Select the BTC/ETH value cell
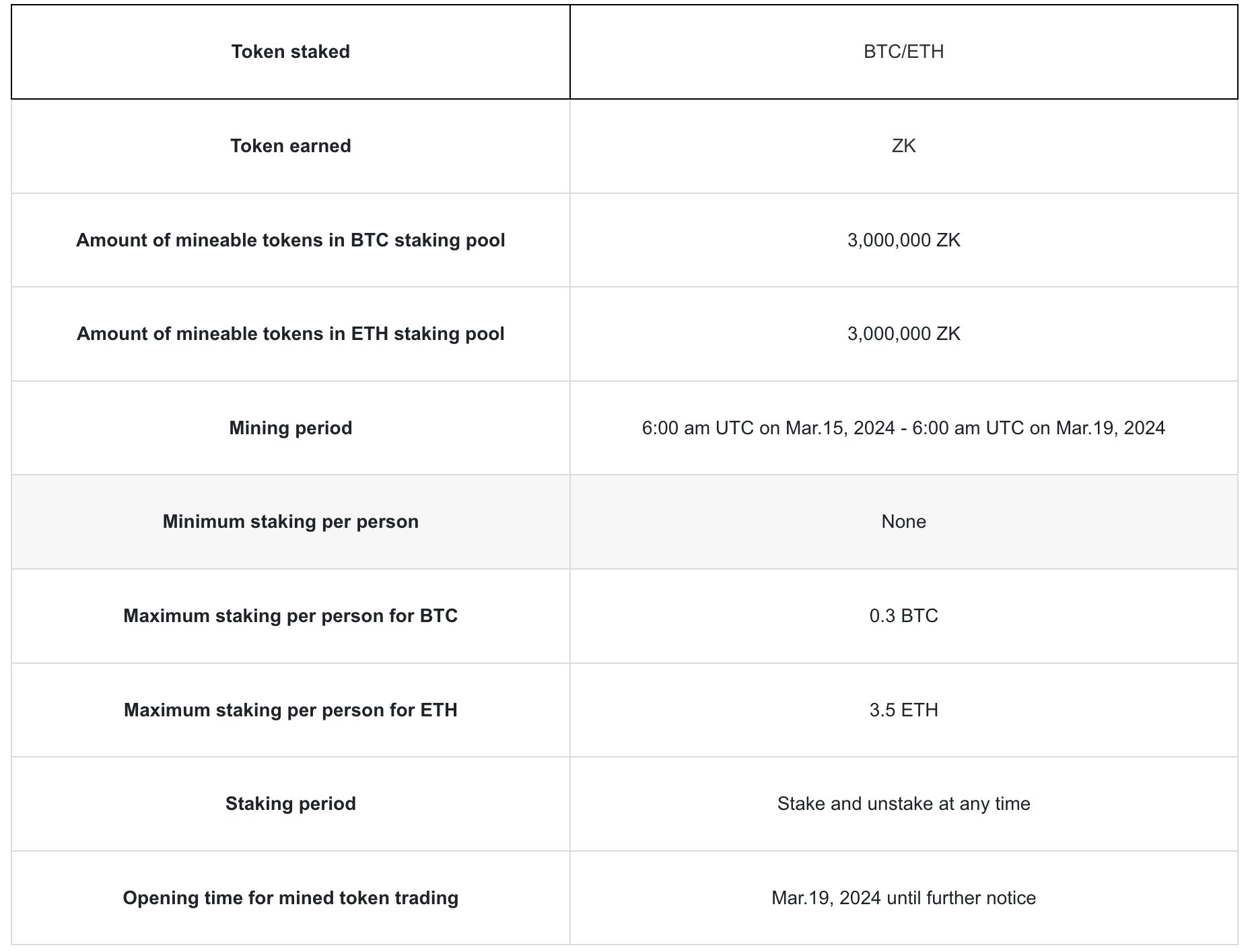This screenshot has height=952, width=1252. [903, 52]
